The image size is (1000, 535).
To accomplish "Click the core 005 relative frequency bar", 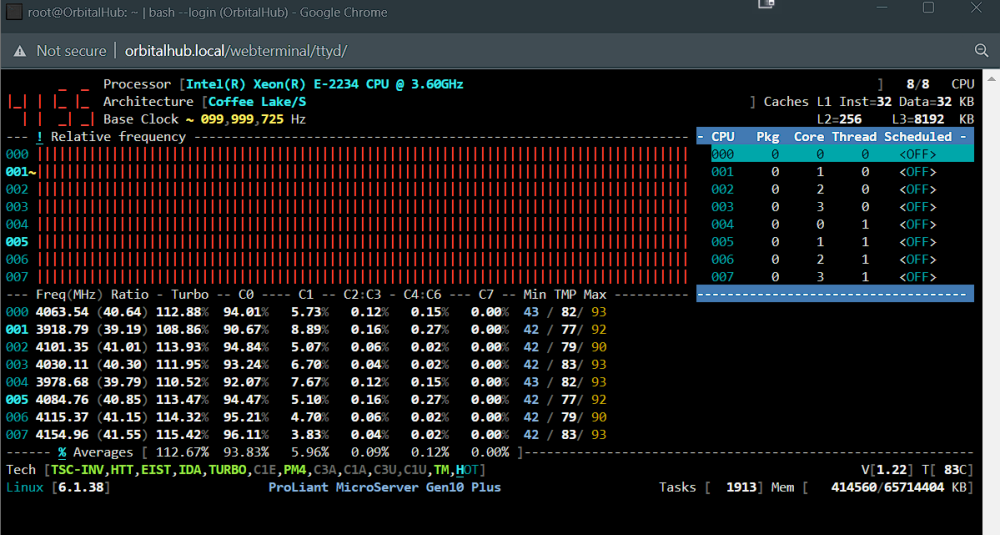I will pos(362,242).
